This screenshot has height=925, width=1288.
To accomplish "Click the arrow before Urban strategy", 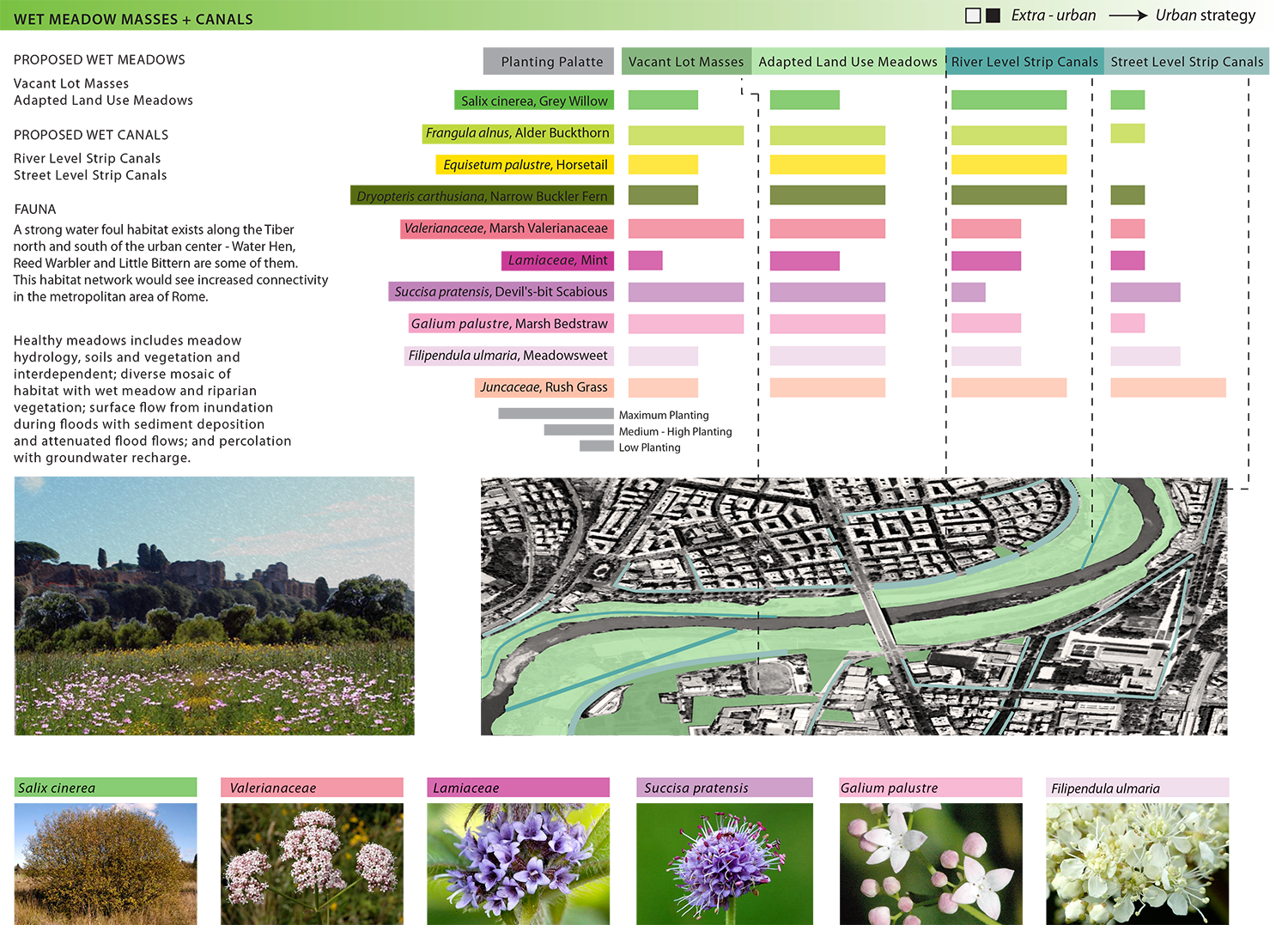I will tap(1128, 15).
